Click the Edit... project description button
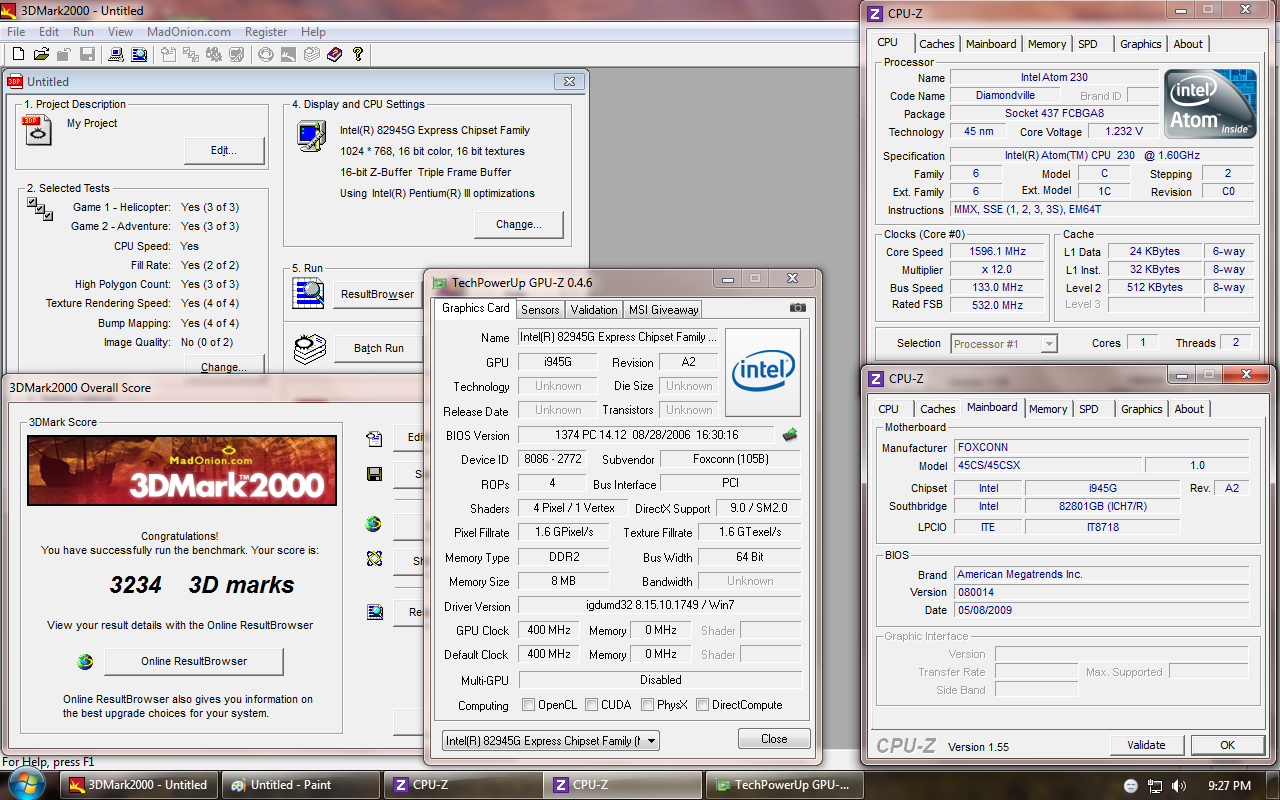Screen dimensions: 1280x800 [x=224, y=151]
